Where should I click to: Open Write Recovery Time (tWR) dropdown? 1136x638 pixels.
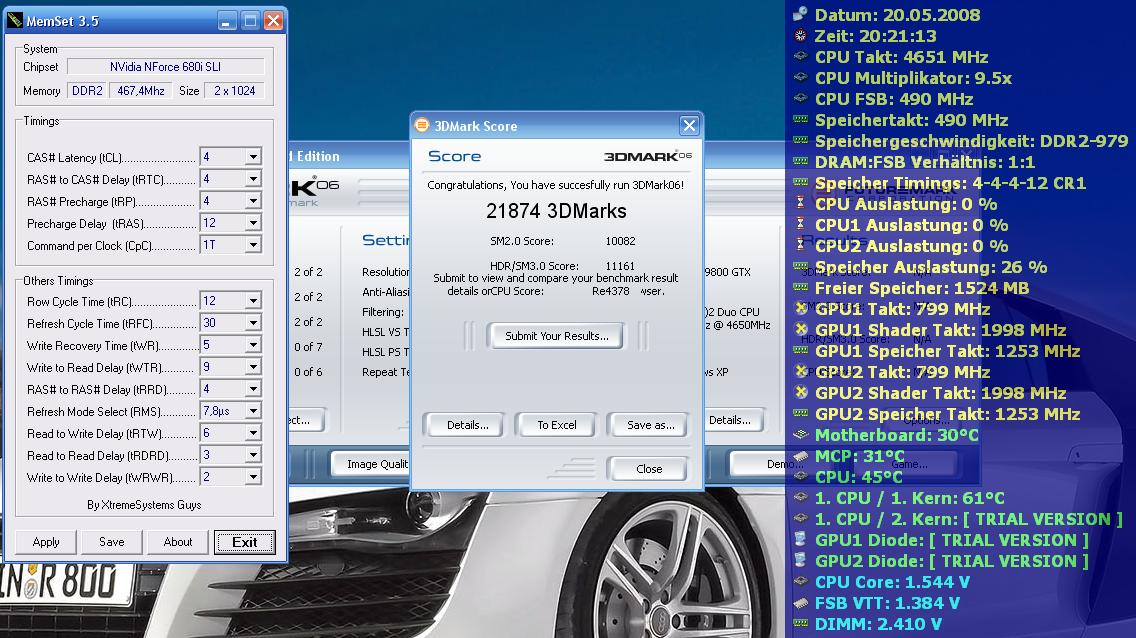pyautogui.click(x=253, y=345)
